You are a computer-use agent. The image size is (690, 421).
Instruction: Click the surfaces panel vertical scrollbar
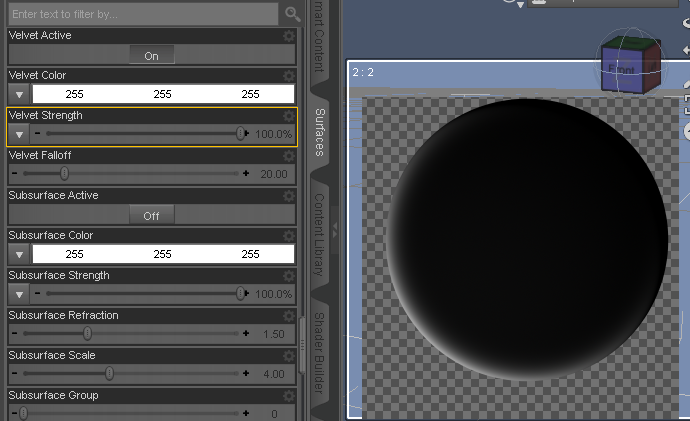click(302, 346)
